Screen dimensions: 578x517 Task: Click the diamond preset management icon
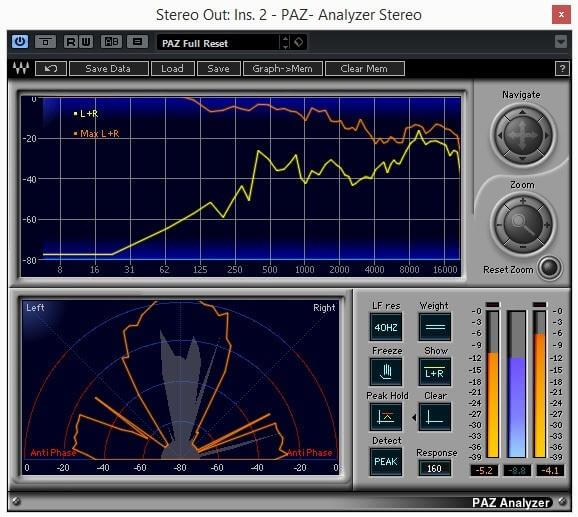coord(299,43)
